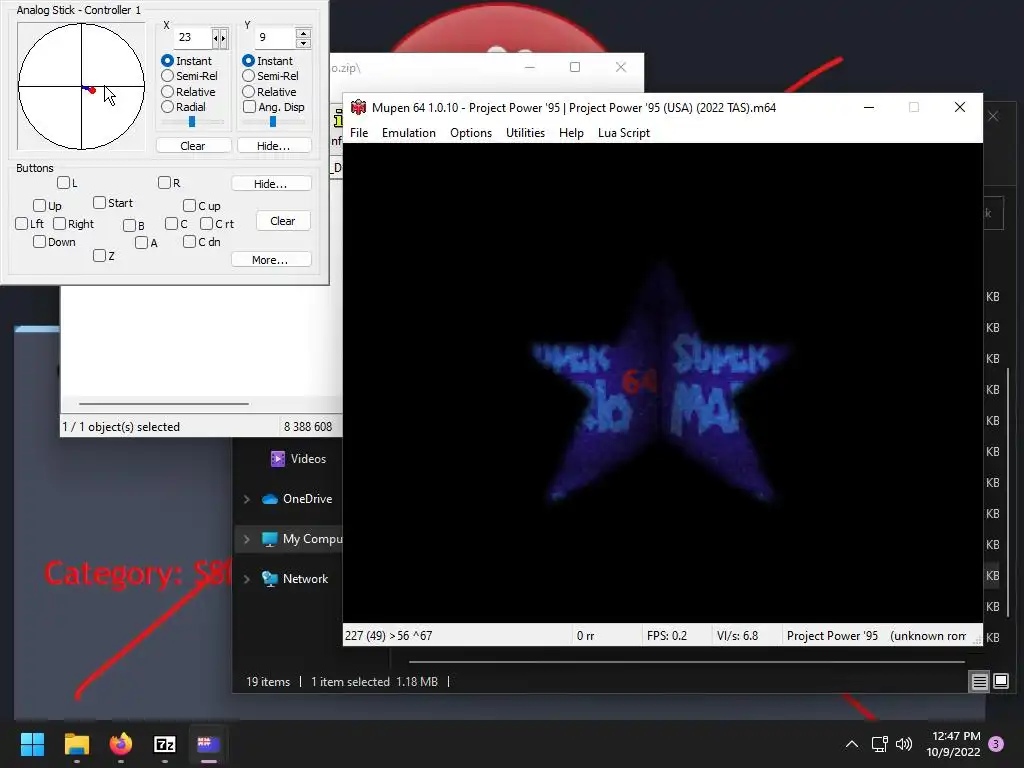Select Semi-Rel mode for X axis
Viewport: 1024px width, 768px height.
coord(168,76)
